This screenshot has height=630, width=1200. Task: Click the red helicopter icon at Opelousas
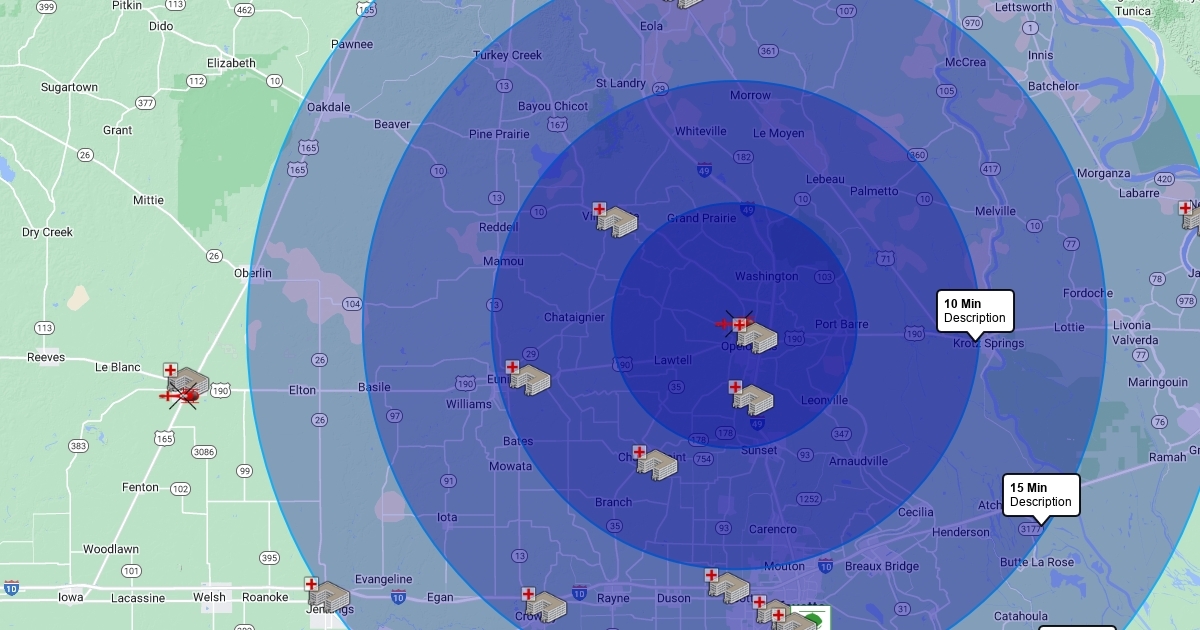pos(725,323)
